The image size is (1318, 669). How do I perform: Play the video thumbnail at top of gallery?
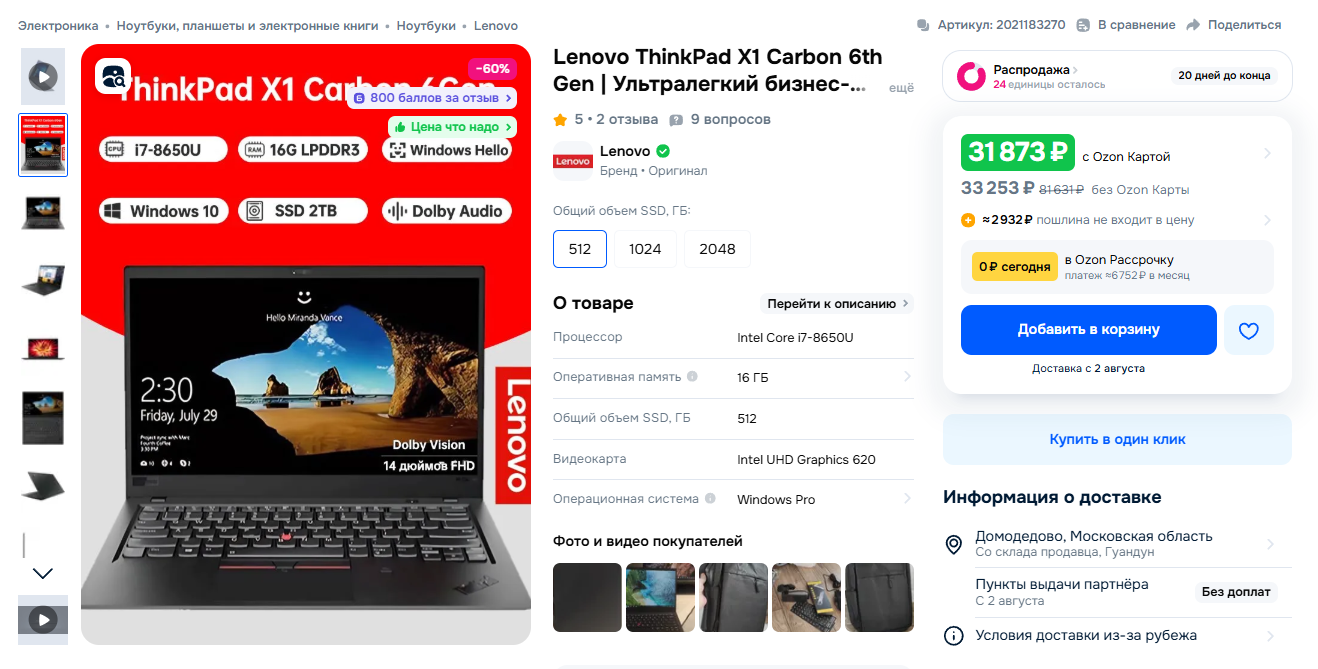[43, 76]
